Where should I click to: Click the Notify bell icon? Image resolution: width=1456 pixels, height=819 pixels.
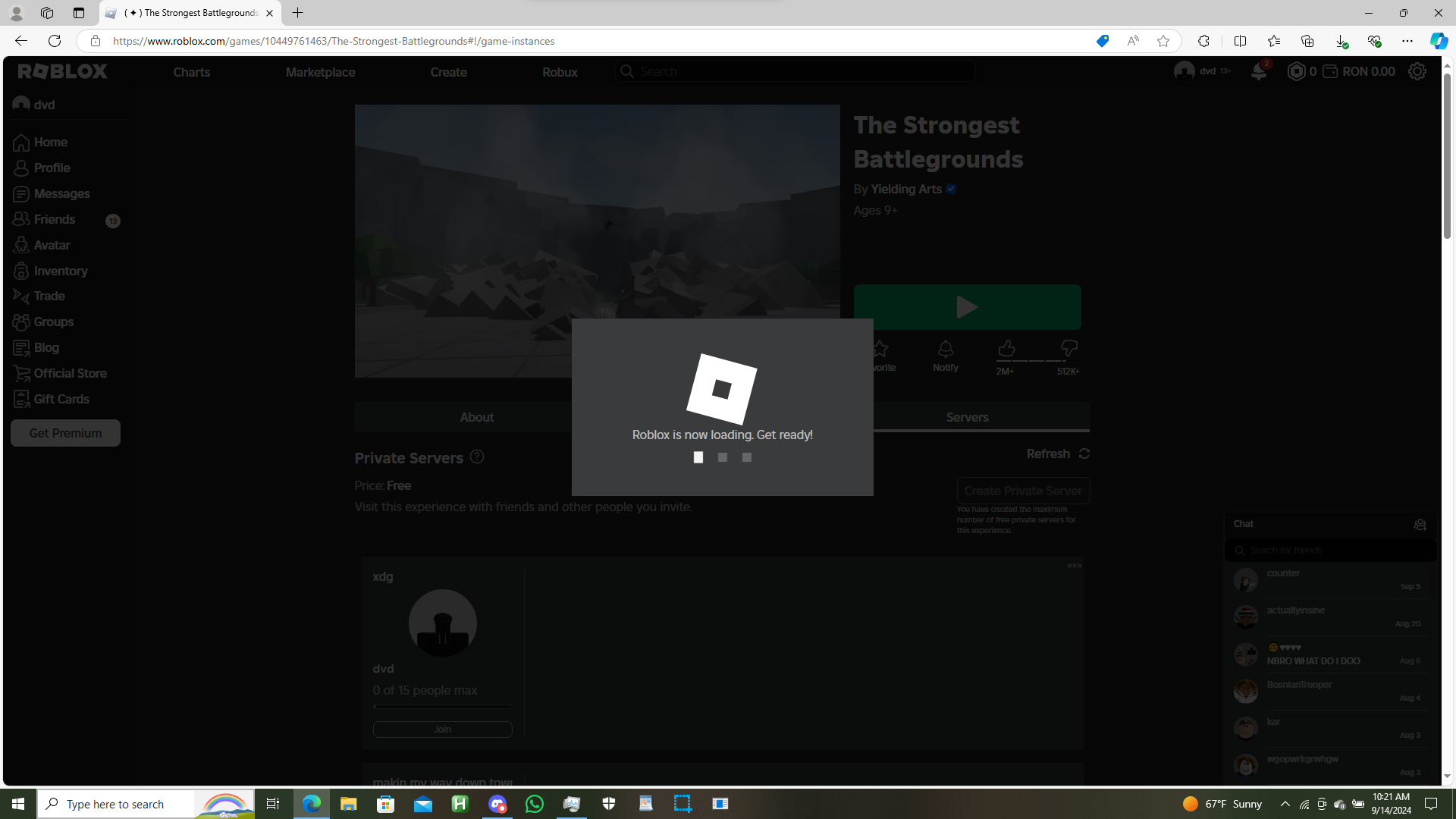[945, 350]
